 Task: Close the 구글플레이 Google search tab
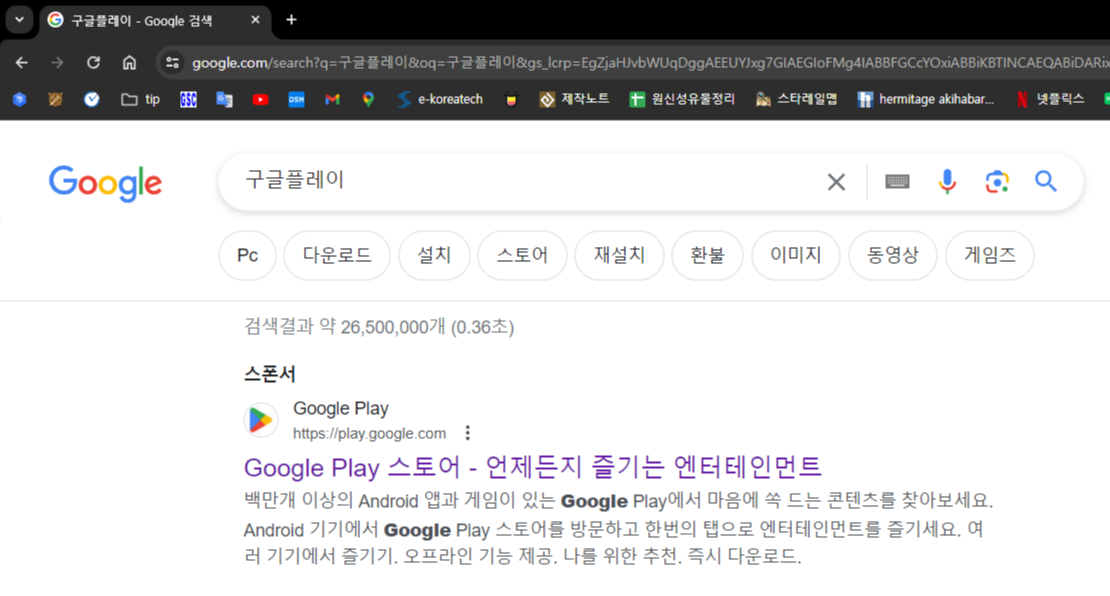[256, 20]
